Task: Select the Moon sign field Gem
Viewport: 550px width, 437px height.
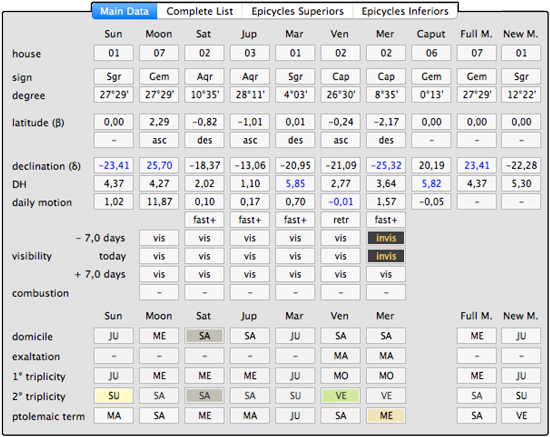Action: [159, 76]
